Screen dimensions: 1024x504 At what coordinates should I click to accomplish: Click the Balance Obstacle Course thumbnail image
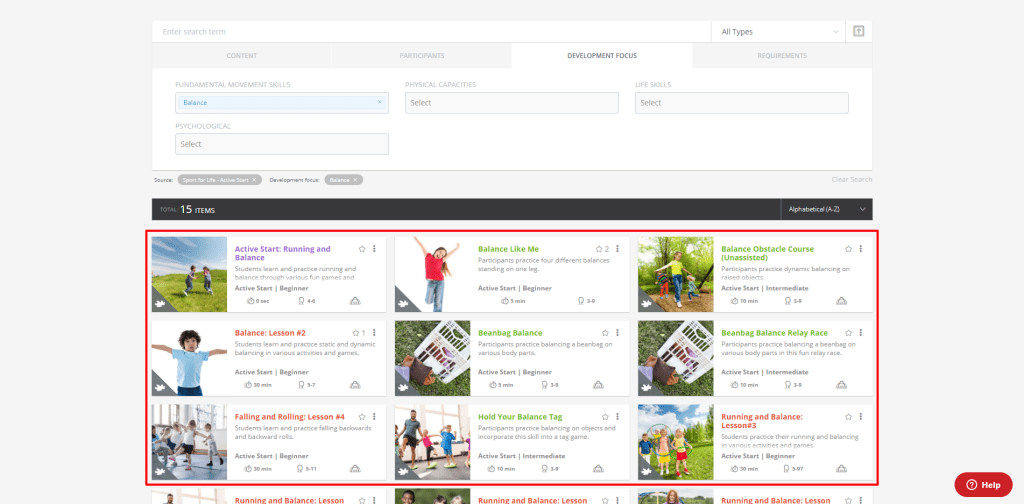tap(675, 274)
